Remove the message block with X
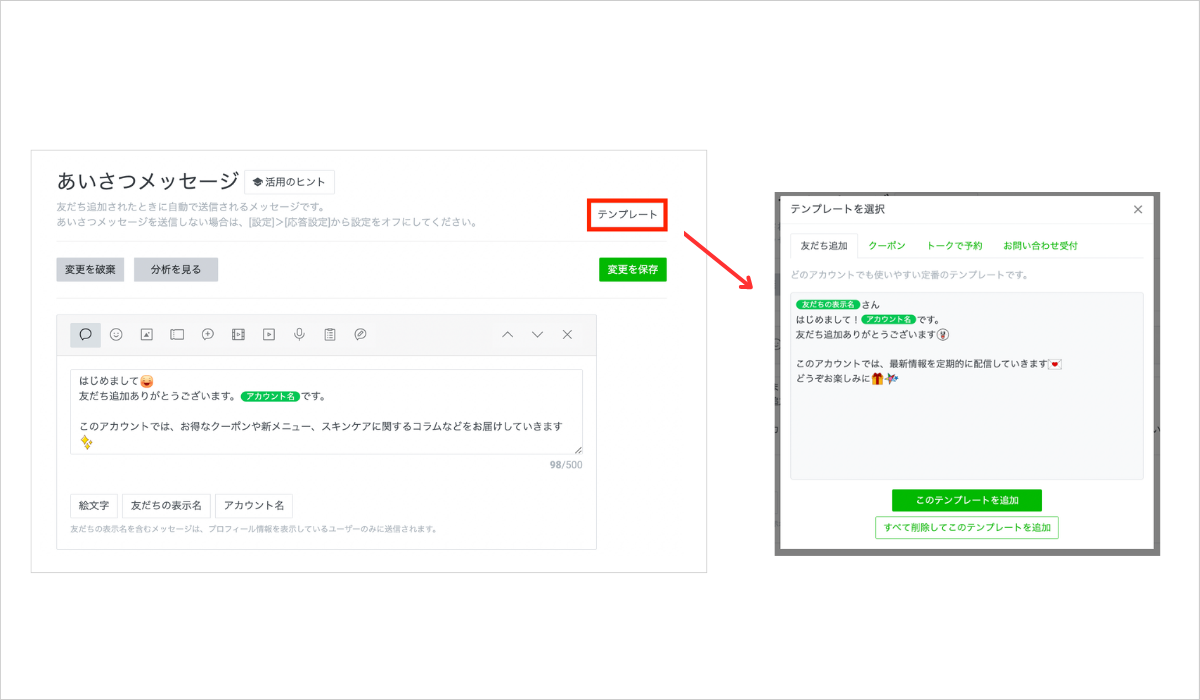The height and width of the screenshot is (700, 1200). 567,335
